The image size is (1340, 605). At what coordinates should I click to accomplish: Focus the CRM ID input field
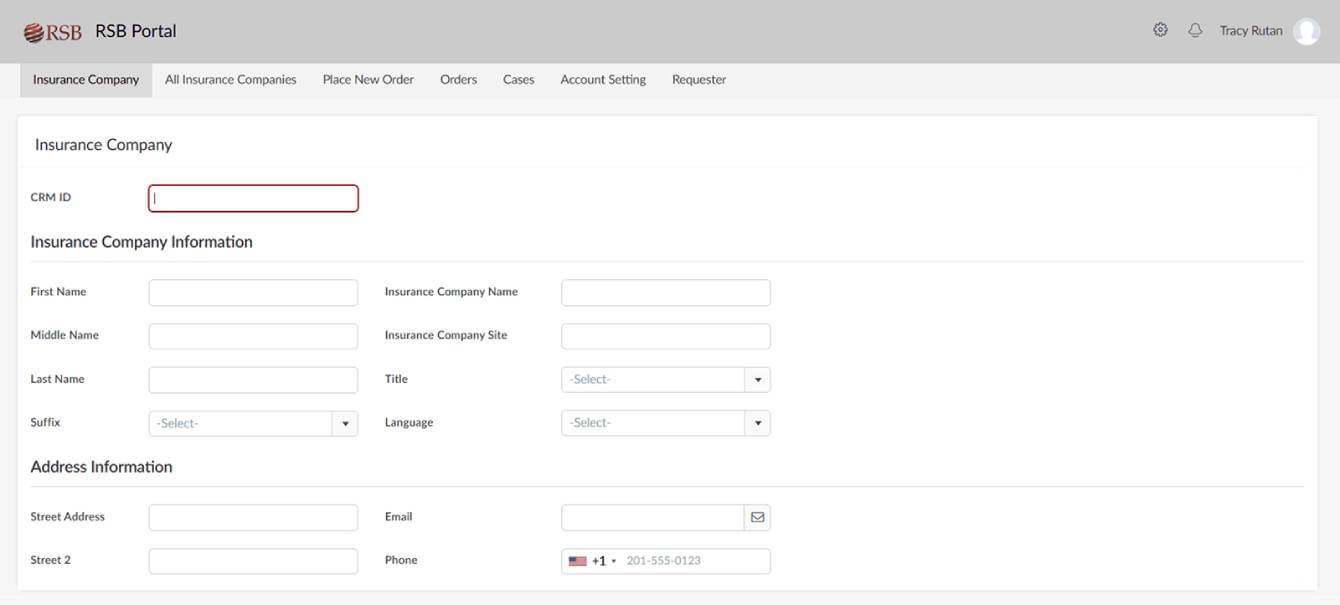(x=253, y=198)
